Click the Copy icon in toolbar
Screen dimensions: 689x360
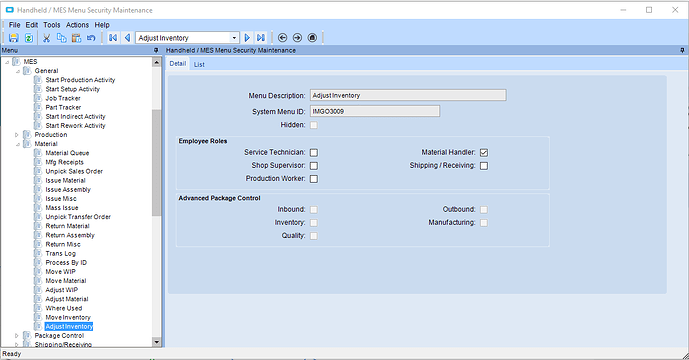(62, 38)
